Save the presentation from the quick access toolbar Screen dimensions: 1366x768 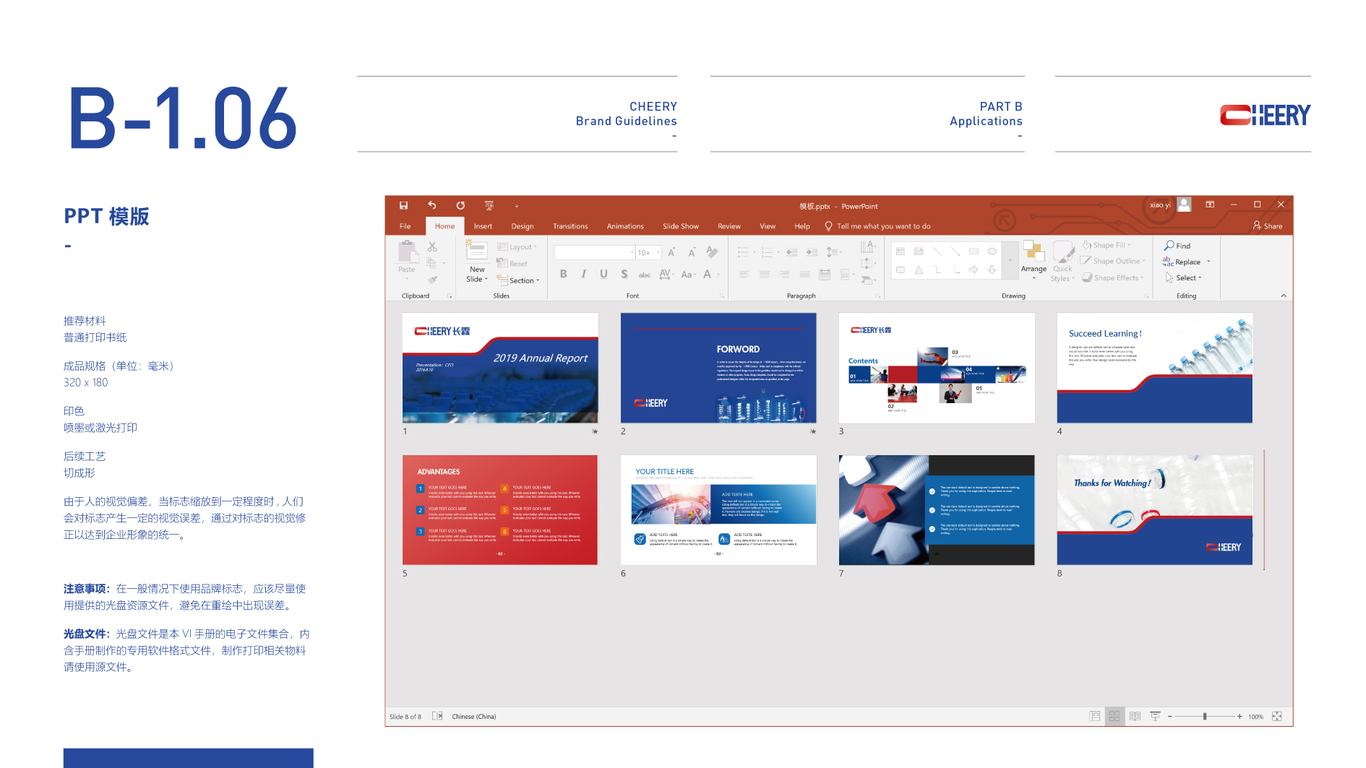(x=404, y=205)
